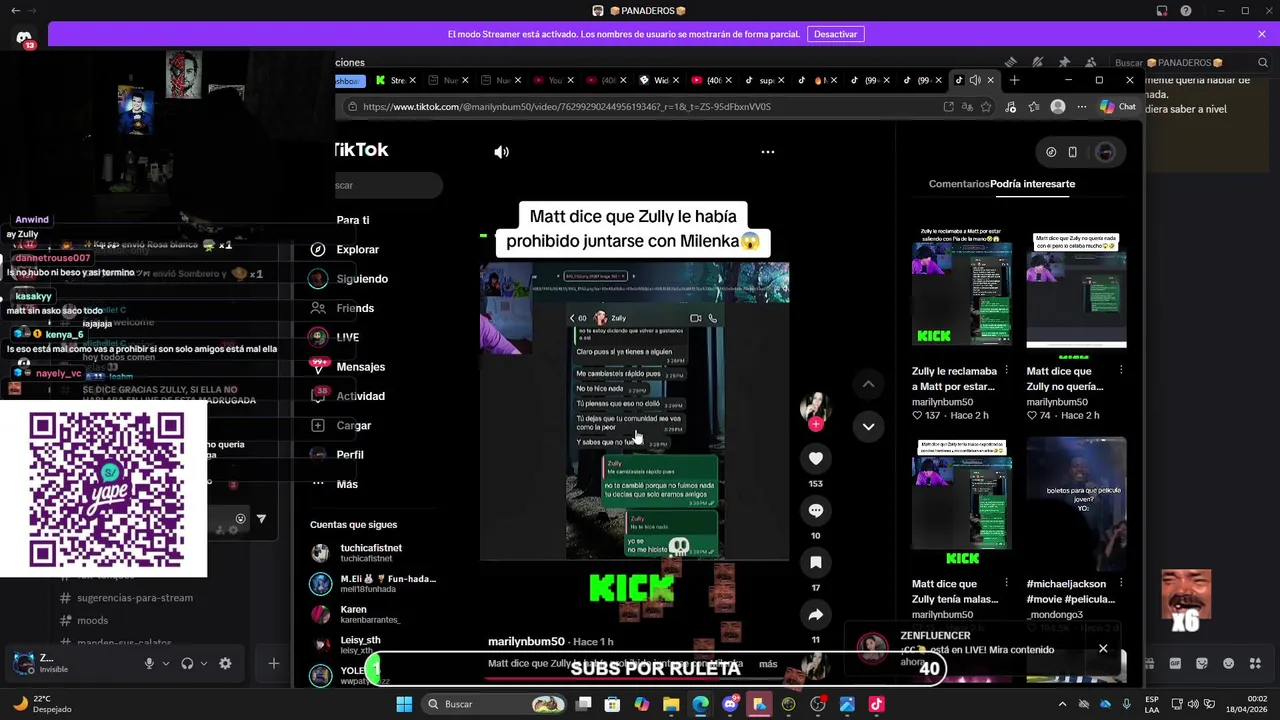This screenshot has width=1280, height=720.
Task: Dismiss the Streamer mode banner
Action: [x=1262, y=34]
